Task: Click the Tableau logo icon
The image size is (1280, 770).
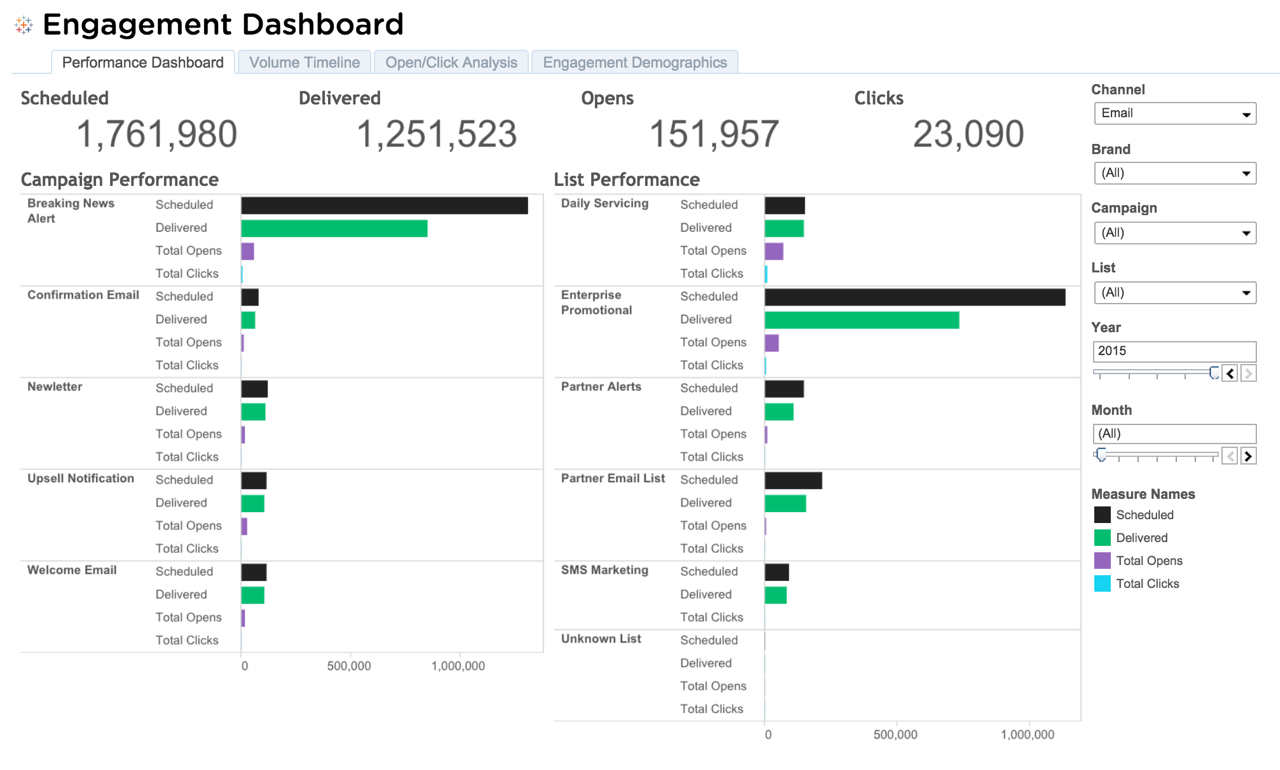Action: pos(22,24)
